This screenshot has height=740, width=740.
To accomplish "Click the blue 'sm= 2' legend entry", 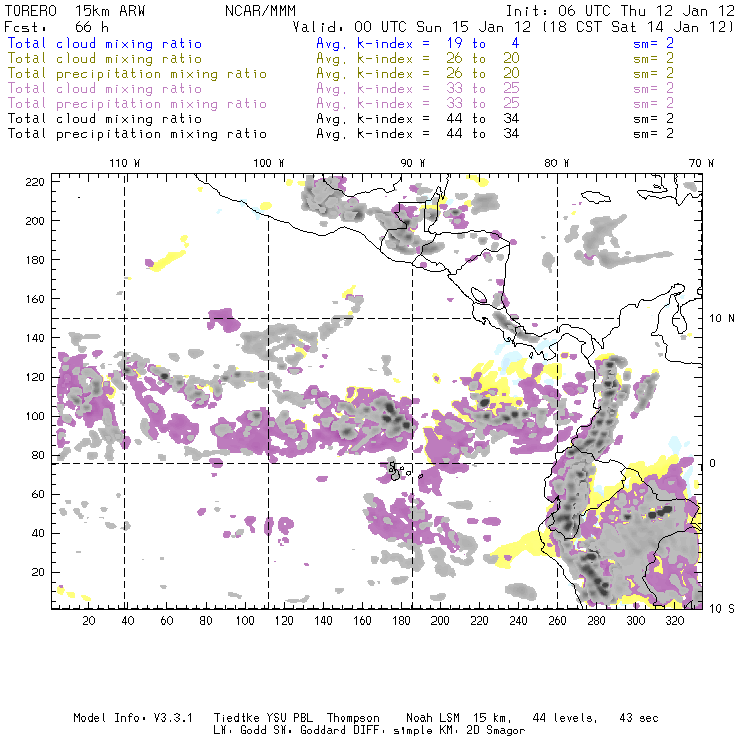I will click(653, 44).
